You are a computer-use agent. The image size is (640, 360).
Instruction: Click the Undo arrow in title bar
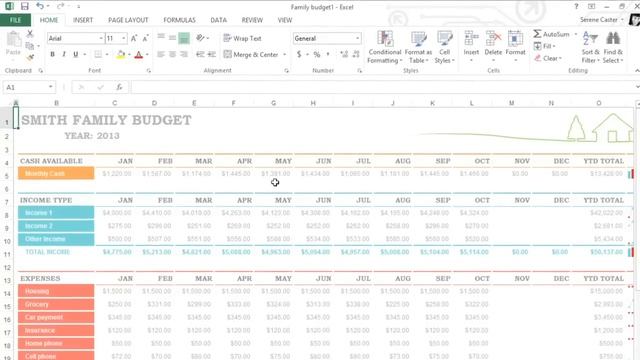point(40,6)
